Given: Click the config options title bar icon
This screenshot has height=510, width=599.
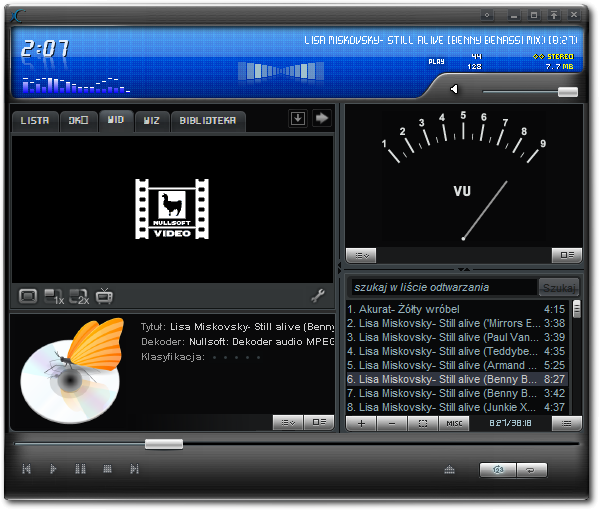Looking at the screenshot, I should (487, 15).
